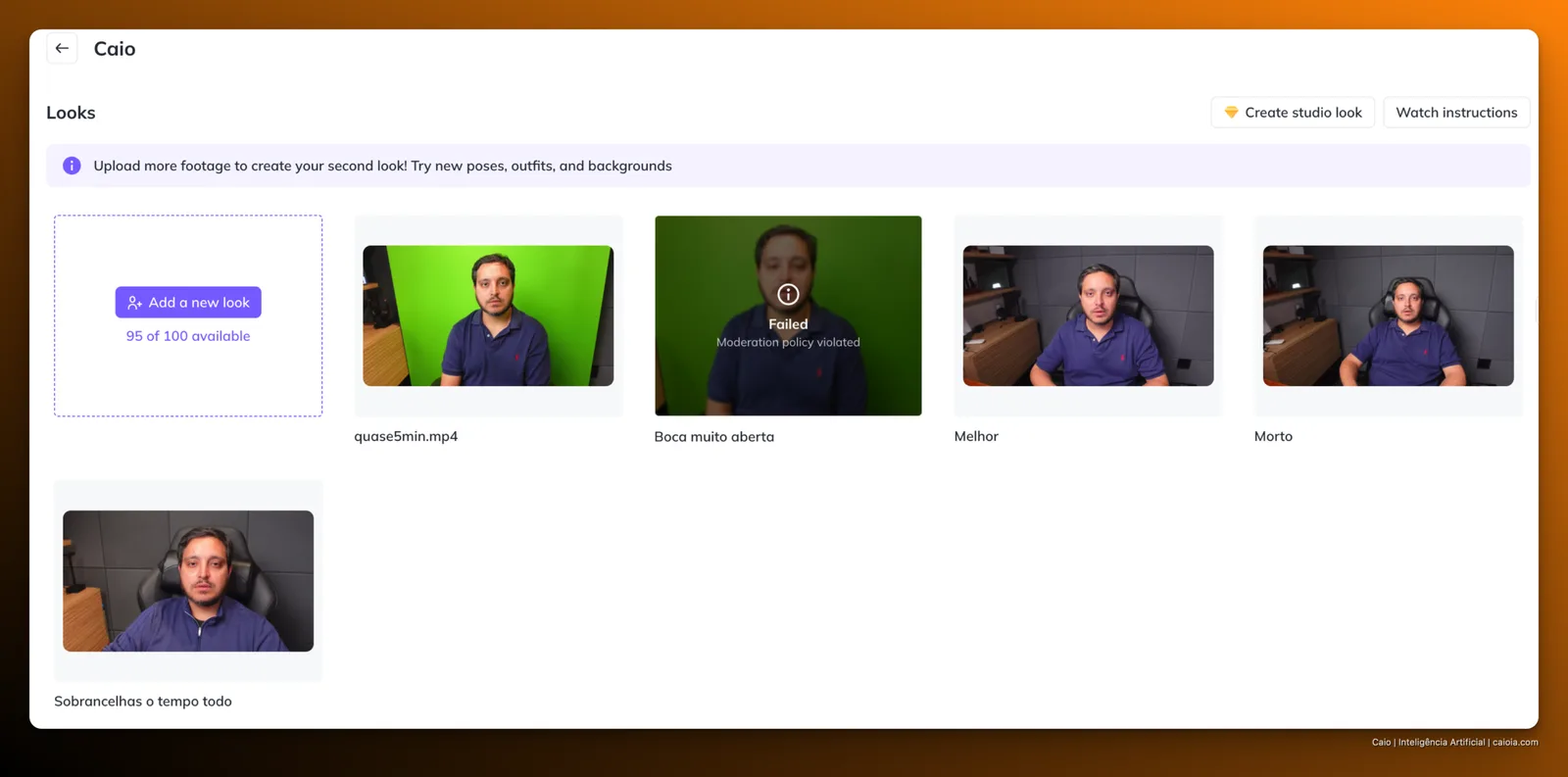Click the Melhor look name
This screenshot has width=1568, height=777.
pos(976,436)
